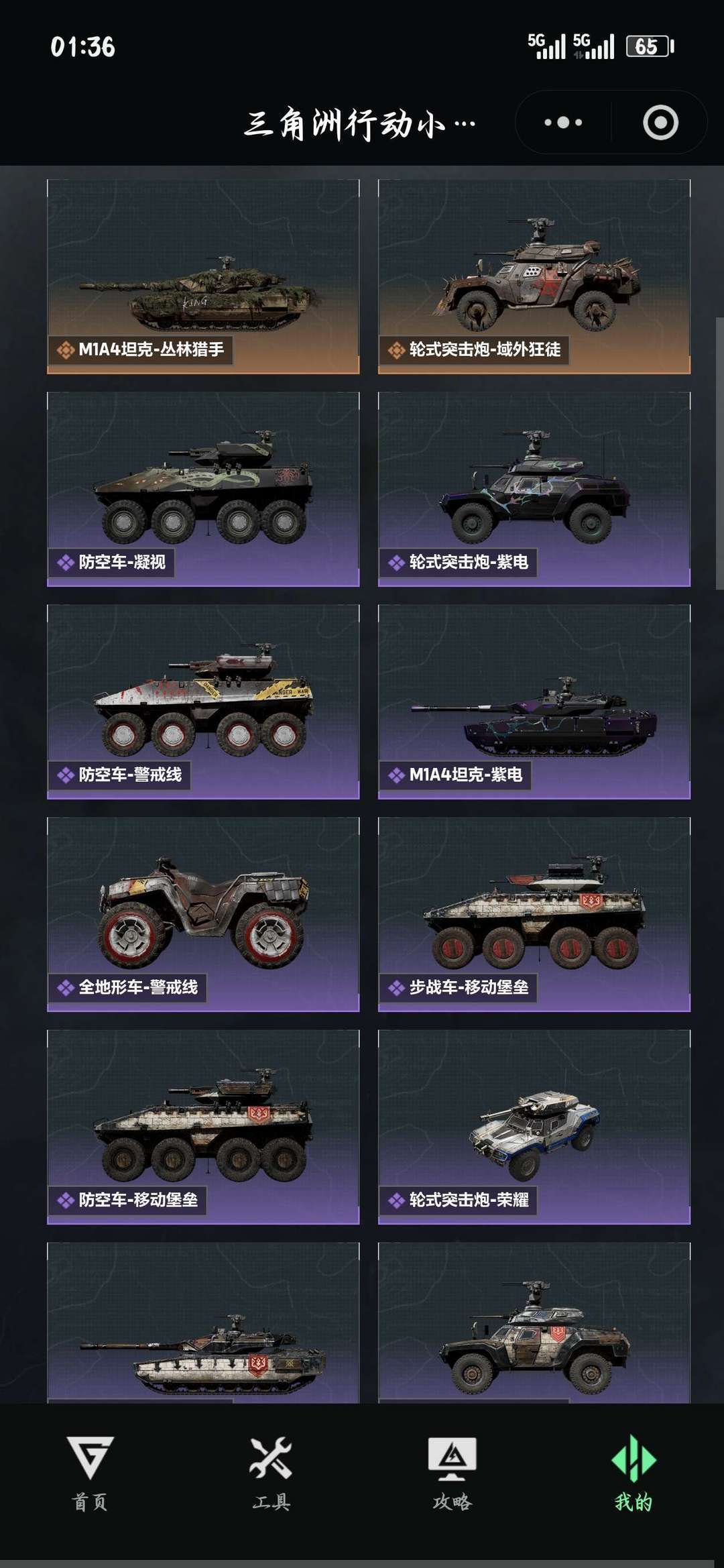Select the 全地形车-警戒线 ATV skin
The height and width of the screenshot is (1568, 724).
(203, 914)
